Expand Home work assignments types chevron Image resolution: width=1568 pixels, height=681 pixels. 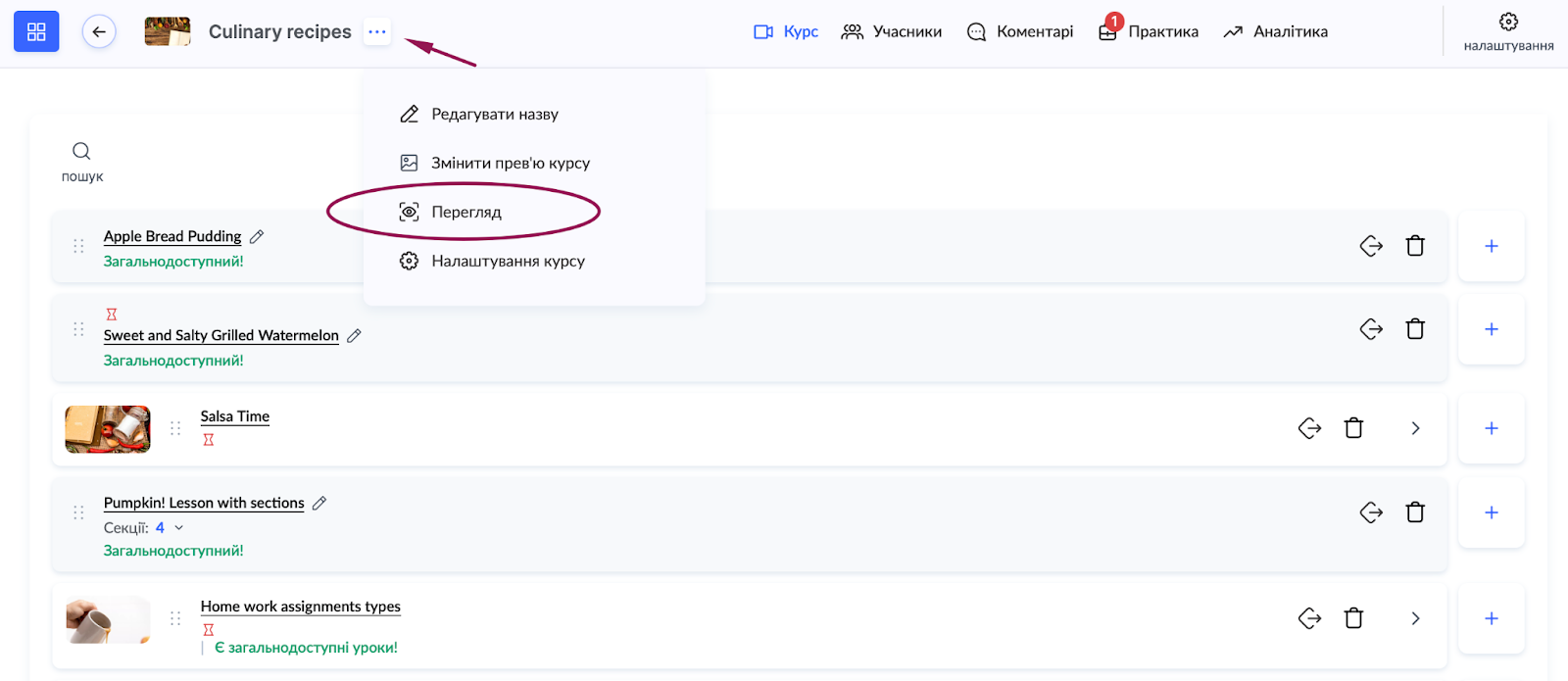click(x=1415, y=618)
